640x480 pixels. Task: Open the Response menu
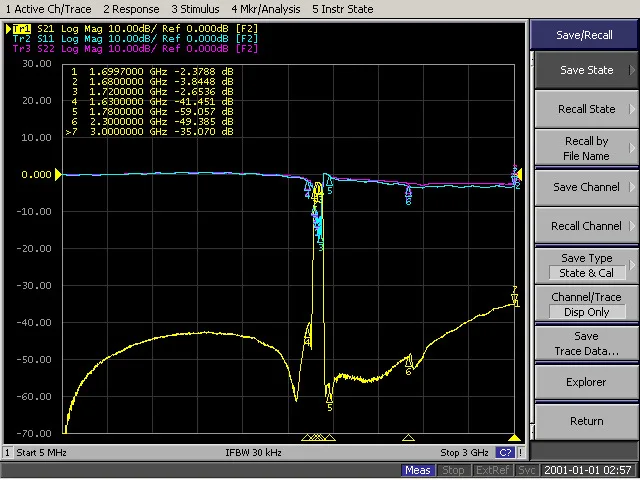(130, 8)
